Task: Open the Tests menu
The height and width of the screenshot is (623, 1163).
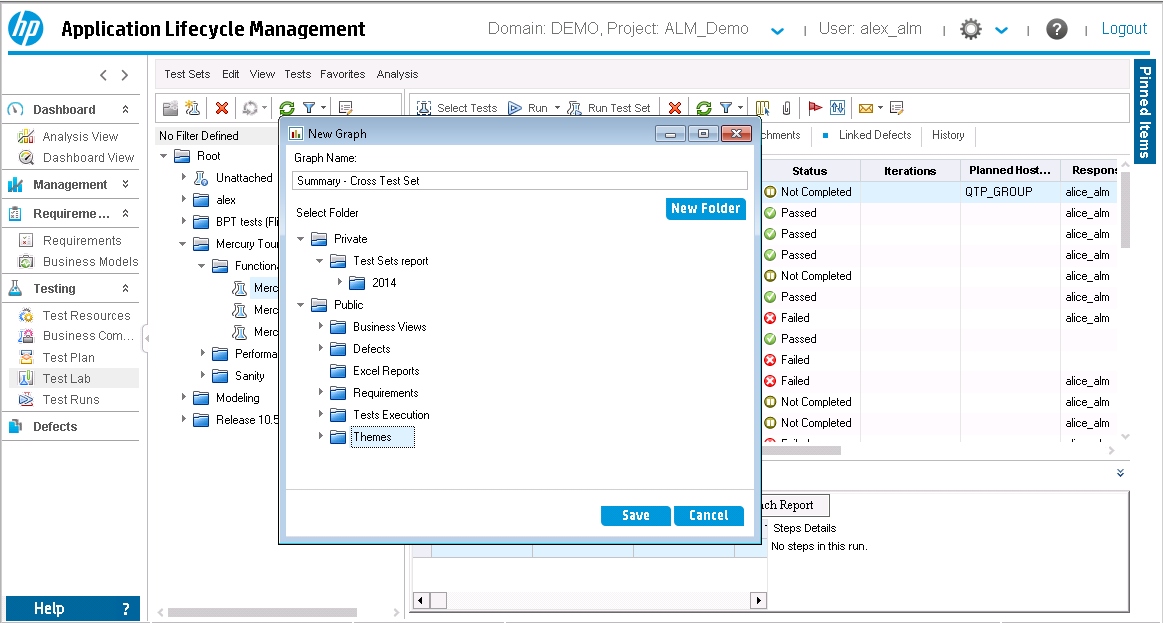Action: click(x=297, y=74)
